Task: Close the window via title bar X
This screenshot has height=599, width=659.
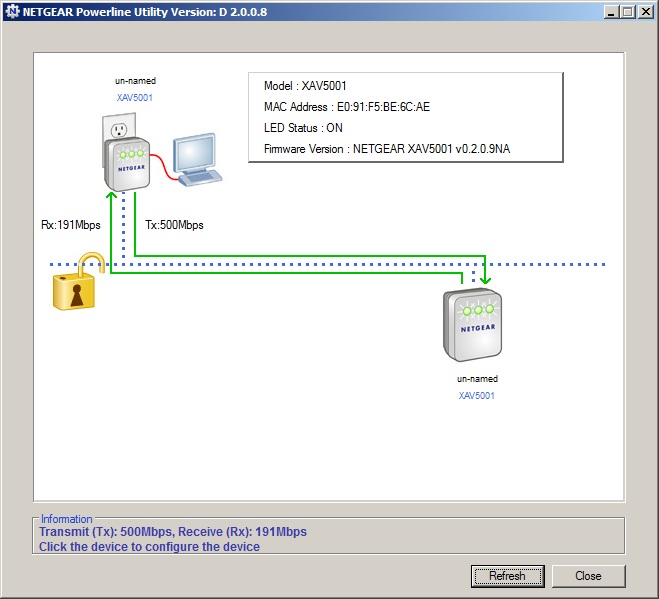Action: click(646, 12)
